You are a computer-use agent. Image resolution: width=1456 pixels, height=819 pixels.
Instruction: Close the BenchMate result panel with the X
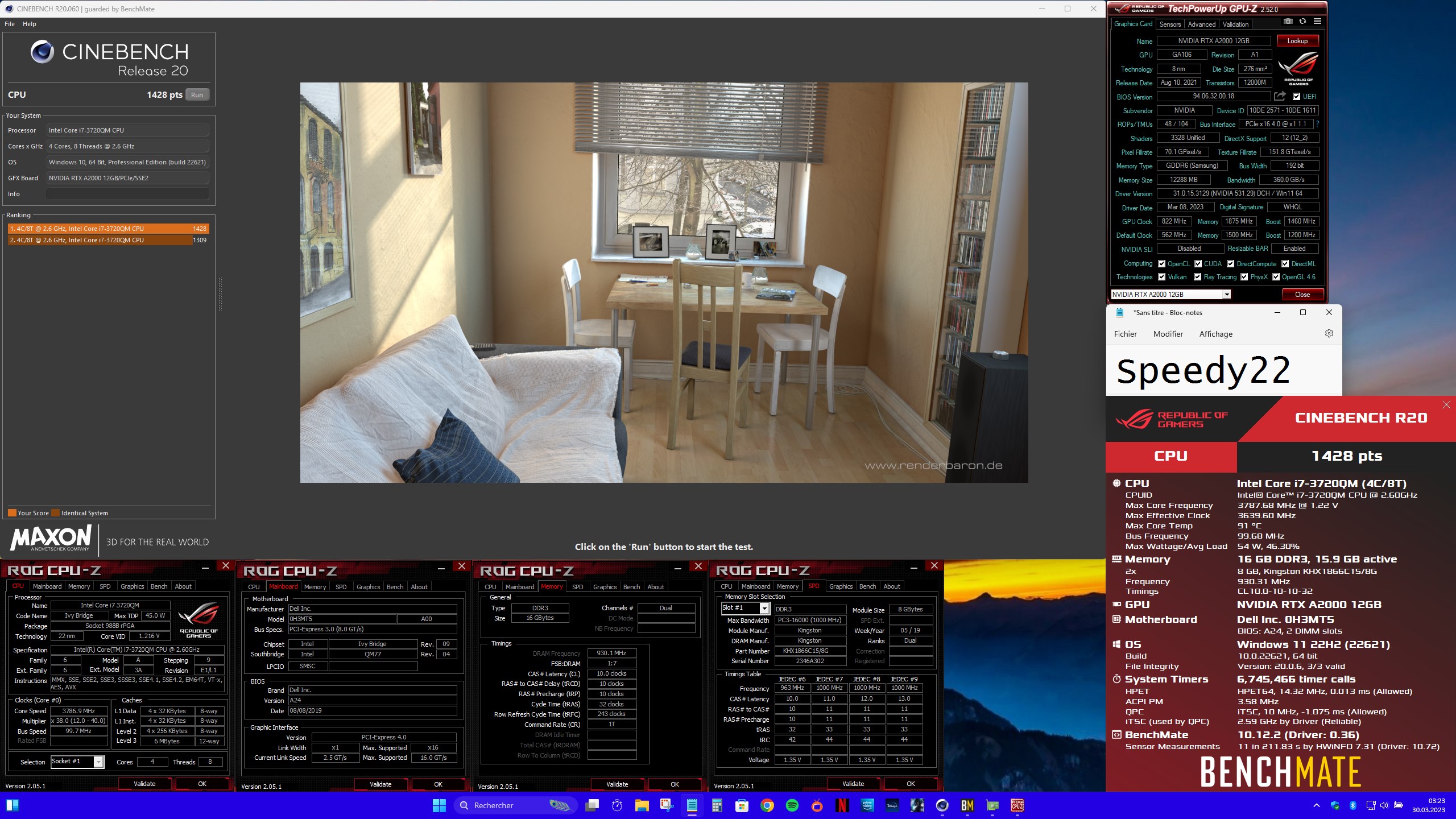[1446, 405]
